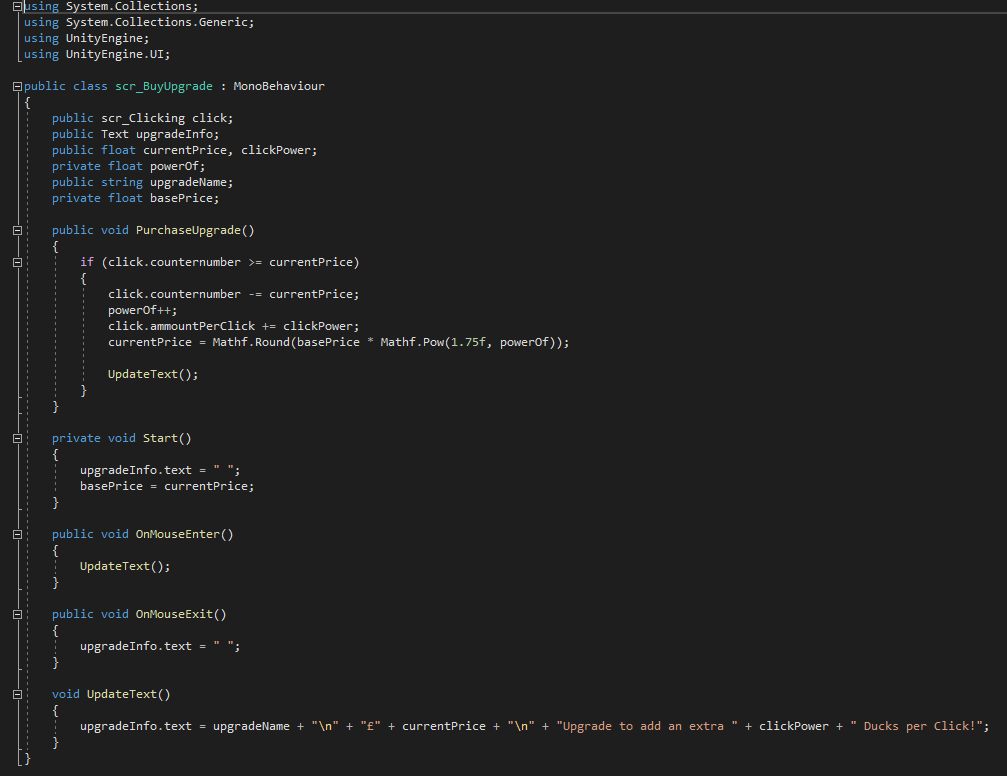The image size is (1007, 776).
Task: Collapse the OnMouseExit method
Action: (18, 614)
